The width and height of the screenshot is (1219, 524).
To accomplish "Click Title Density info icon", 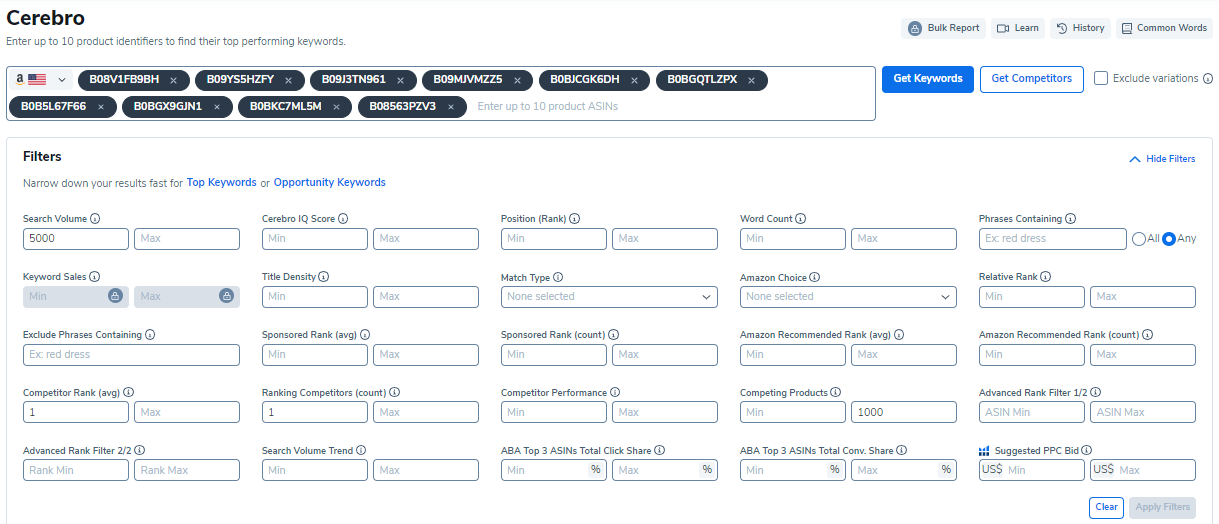I will click(x=324, y=277).
